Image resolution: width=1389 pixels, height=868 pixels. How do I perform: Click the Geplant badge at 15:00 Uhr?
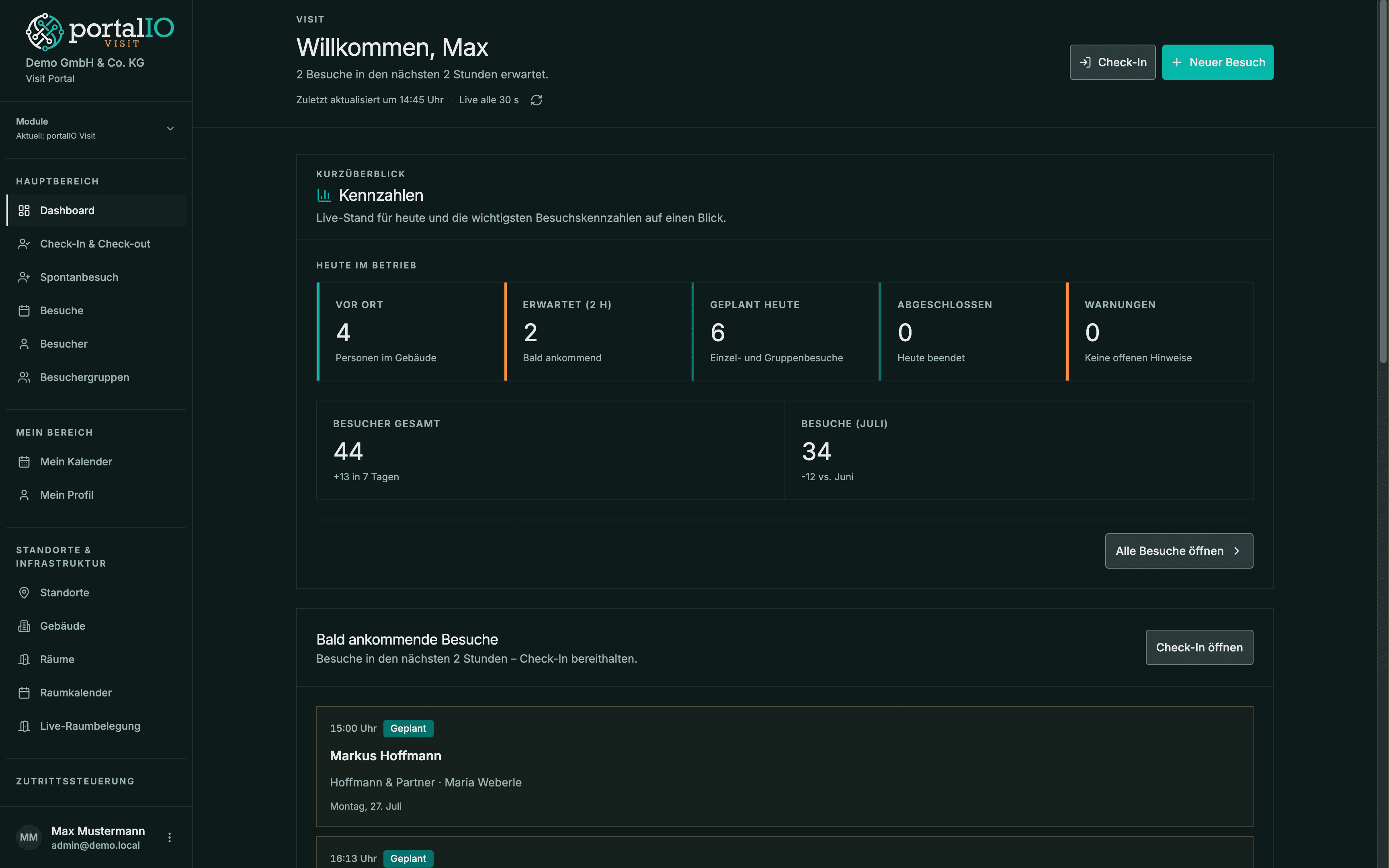tap(408, 729)
